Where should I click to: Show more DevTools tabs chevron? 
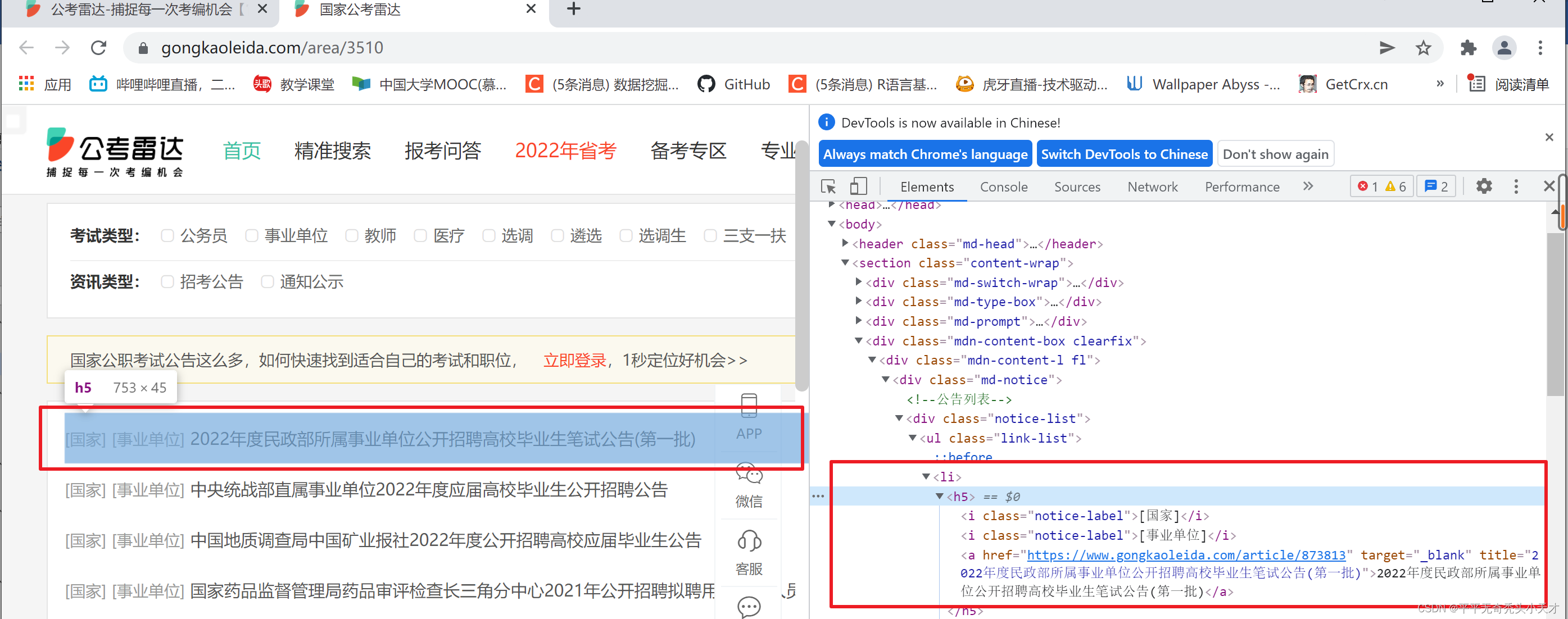pyautogui.click(x=1308, y=186)
